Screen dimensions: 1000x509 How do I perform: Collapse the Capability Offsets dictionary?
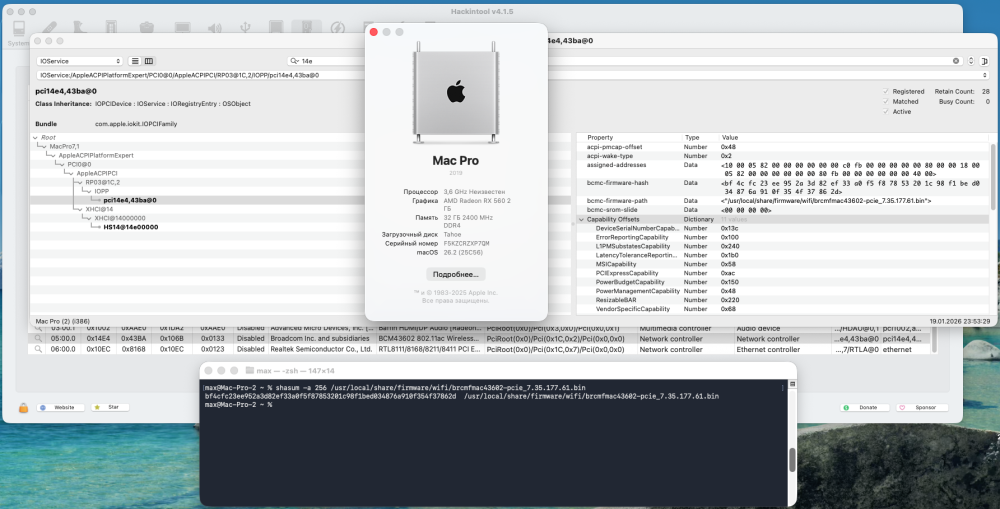point(581,219)
